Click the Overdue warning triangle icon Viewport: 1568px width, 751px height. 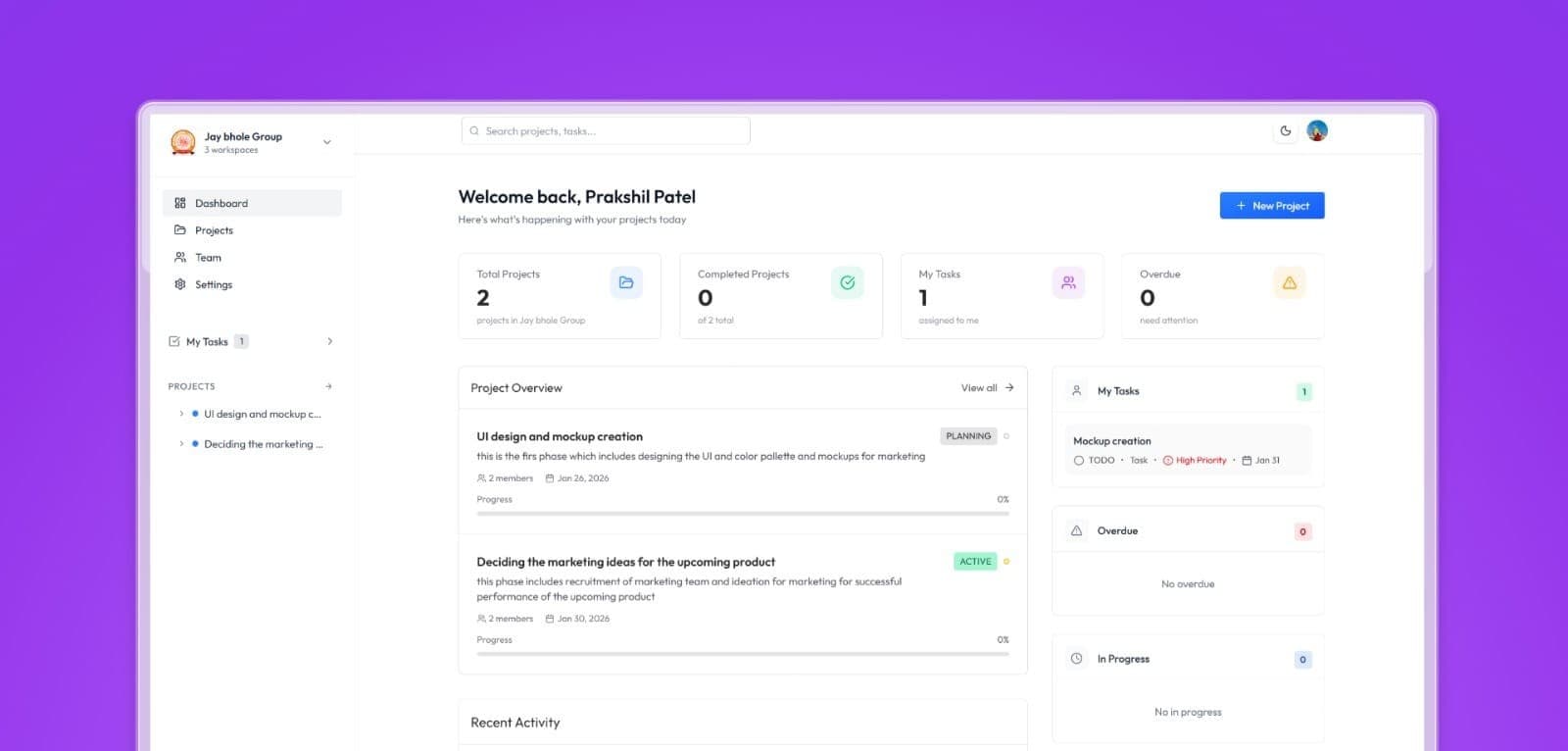1290,282
